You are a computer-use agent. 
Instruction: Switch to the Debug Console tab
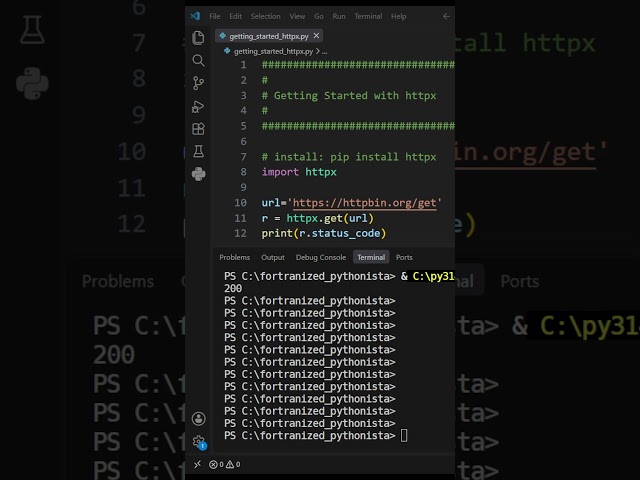[x=321, y=257]
